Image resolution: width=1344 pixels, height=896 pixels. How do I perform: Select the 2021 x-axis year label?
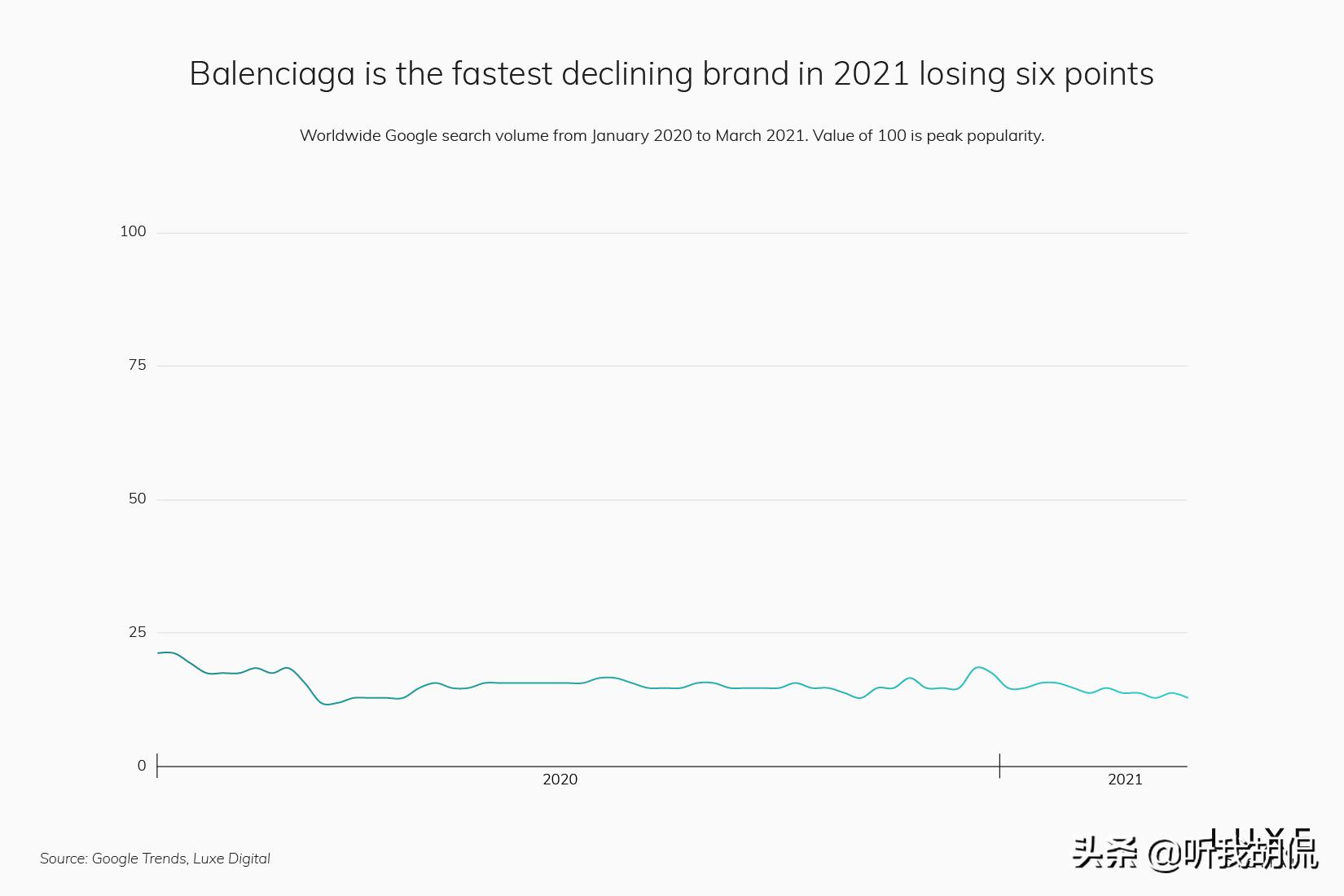coord(1125,780)
